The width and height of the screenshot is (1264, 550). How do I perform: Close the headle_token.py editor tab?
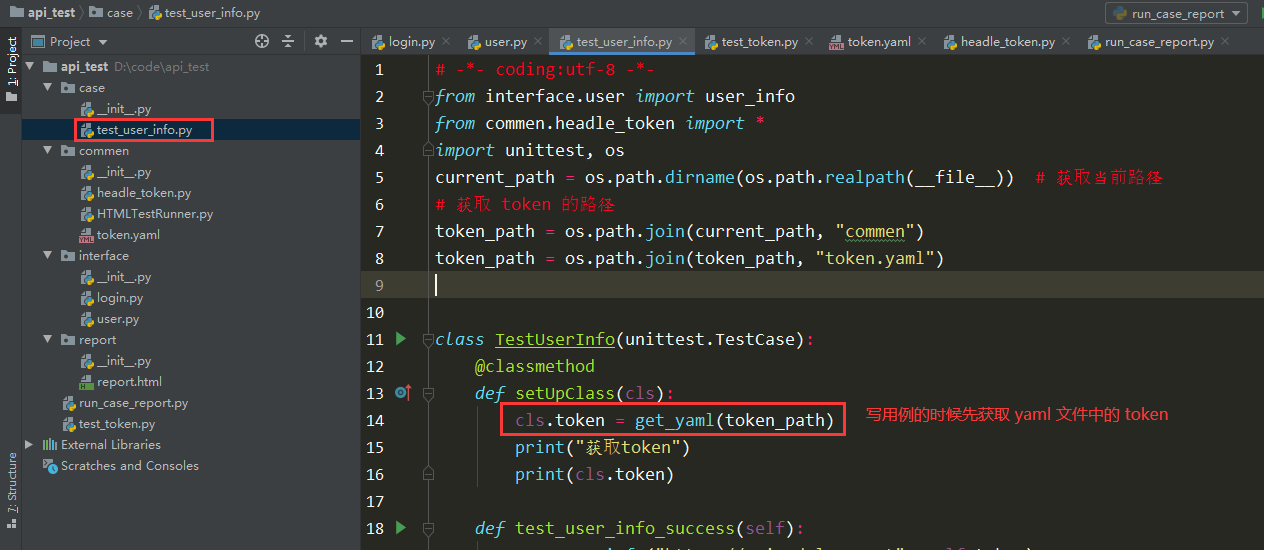point(1065,42)
